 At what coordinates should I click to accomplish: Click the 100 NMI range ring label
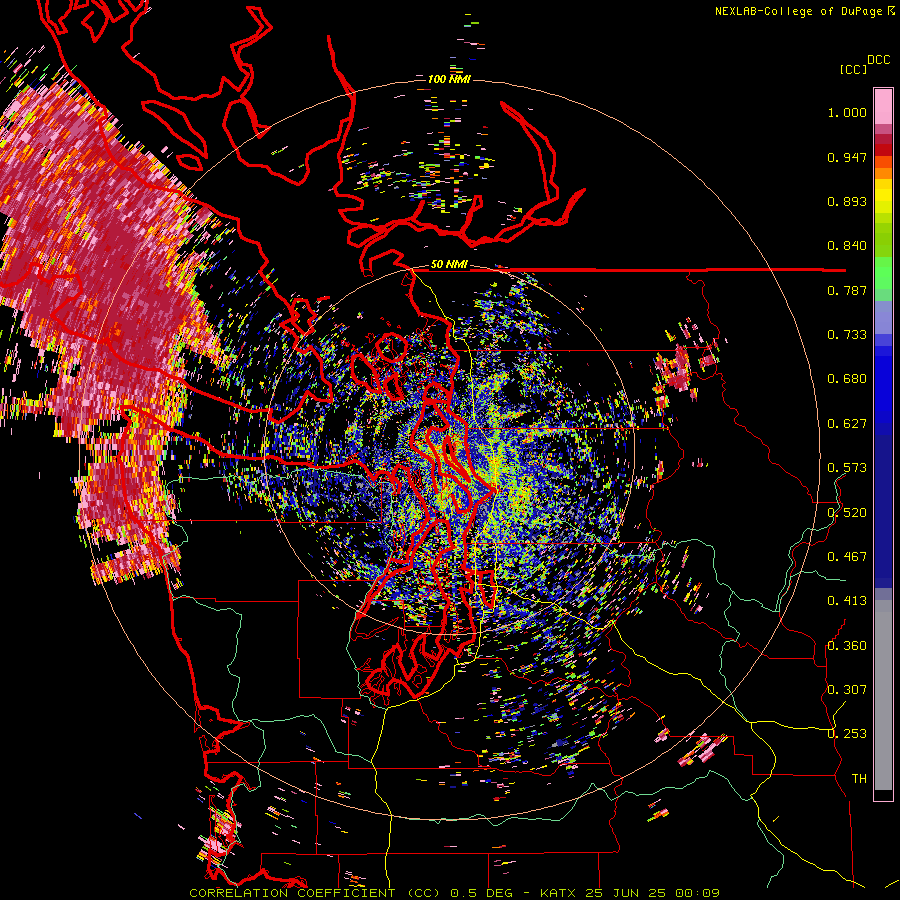(x=449, y=79)
